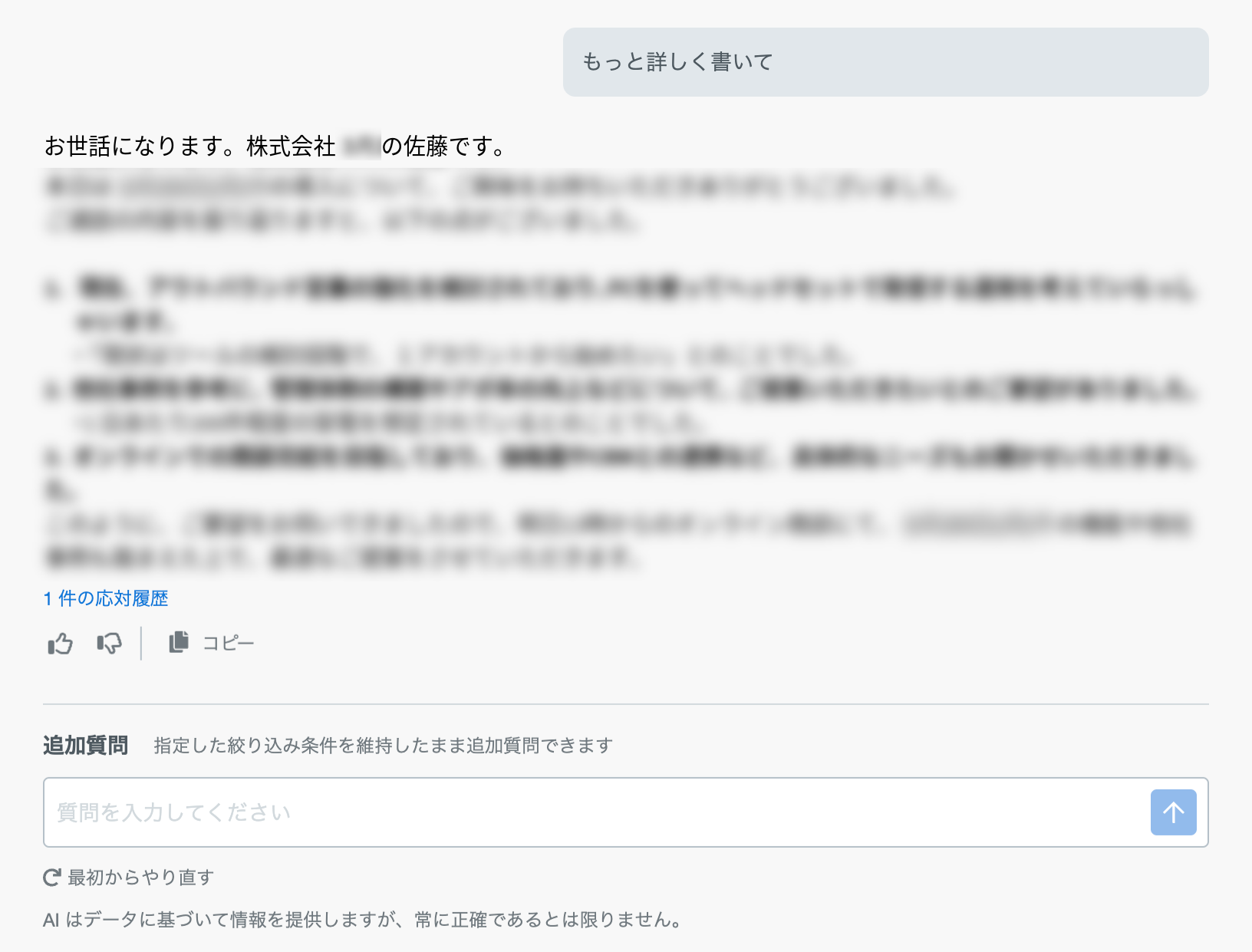
Task: Click the もっと詳しく書いて message bubble
Action: pos(885,62)
